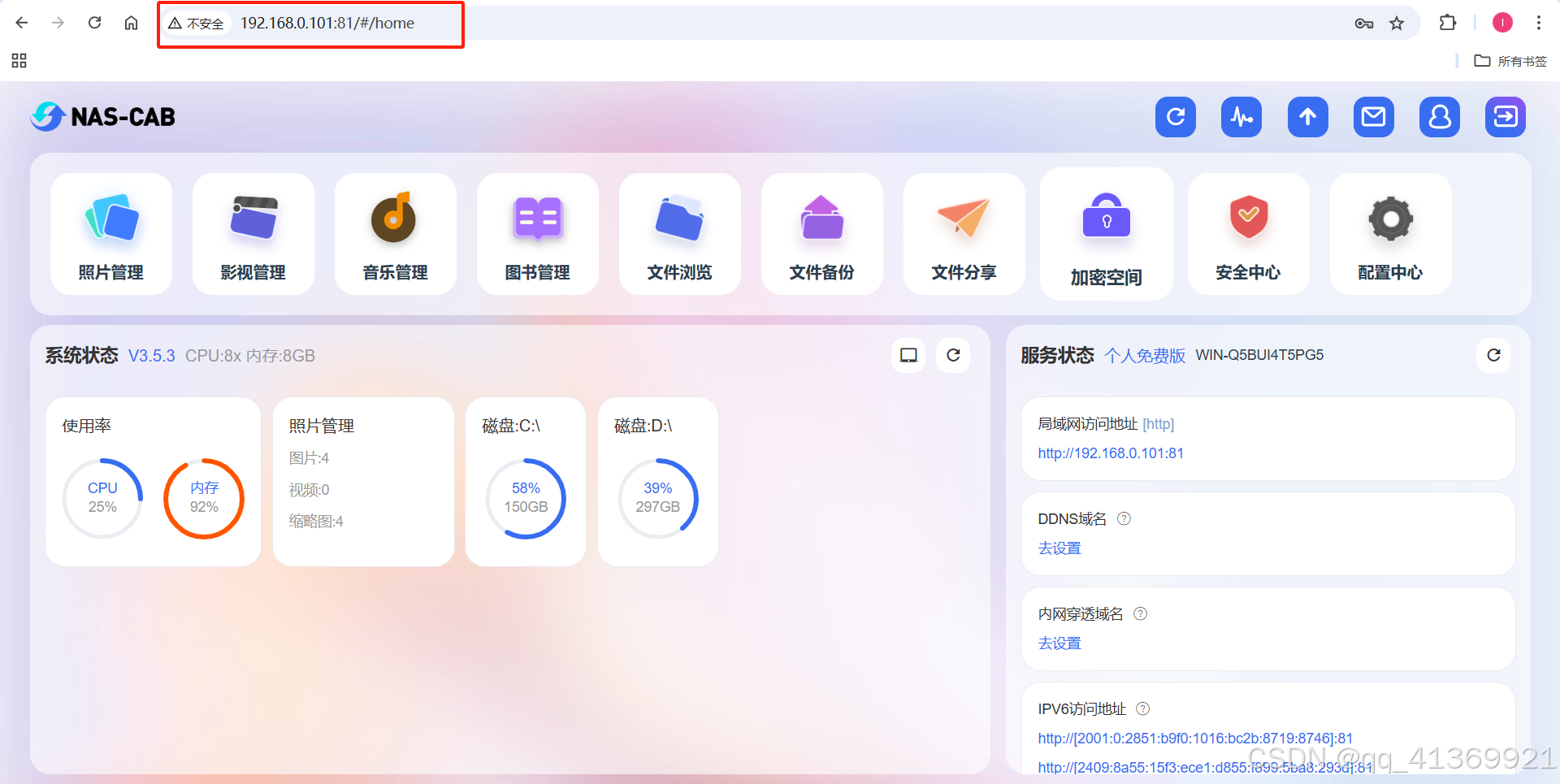Open the 影视管理 video management app
The height and width of the screenshot is (784, 1560).
point(253,234)
